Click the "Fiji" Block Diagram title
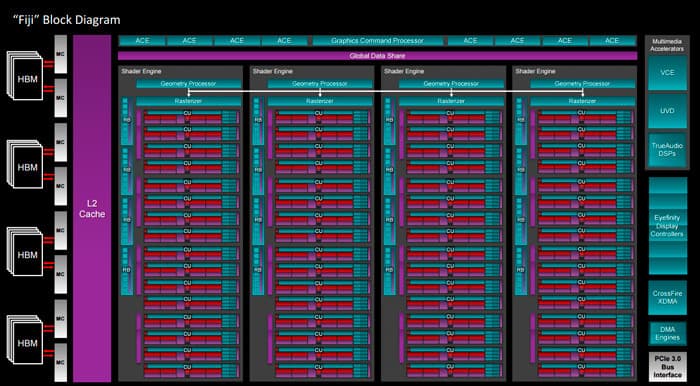Screen dimensions: 700x386 pyautogui.click(x=66, y=20)
